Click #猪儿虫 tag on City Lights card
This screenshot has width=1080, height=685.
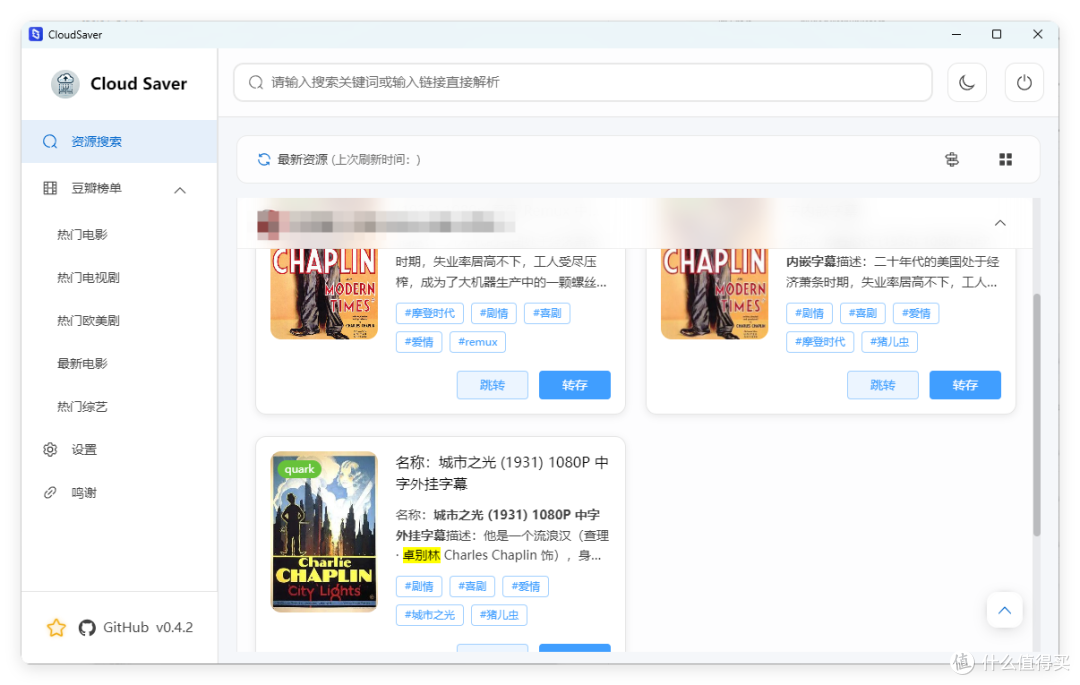499,615
